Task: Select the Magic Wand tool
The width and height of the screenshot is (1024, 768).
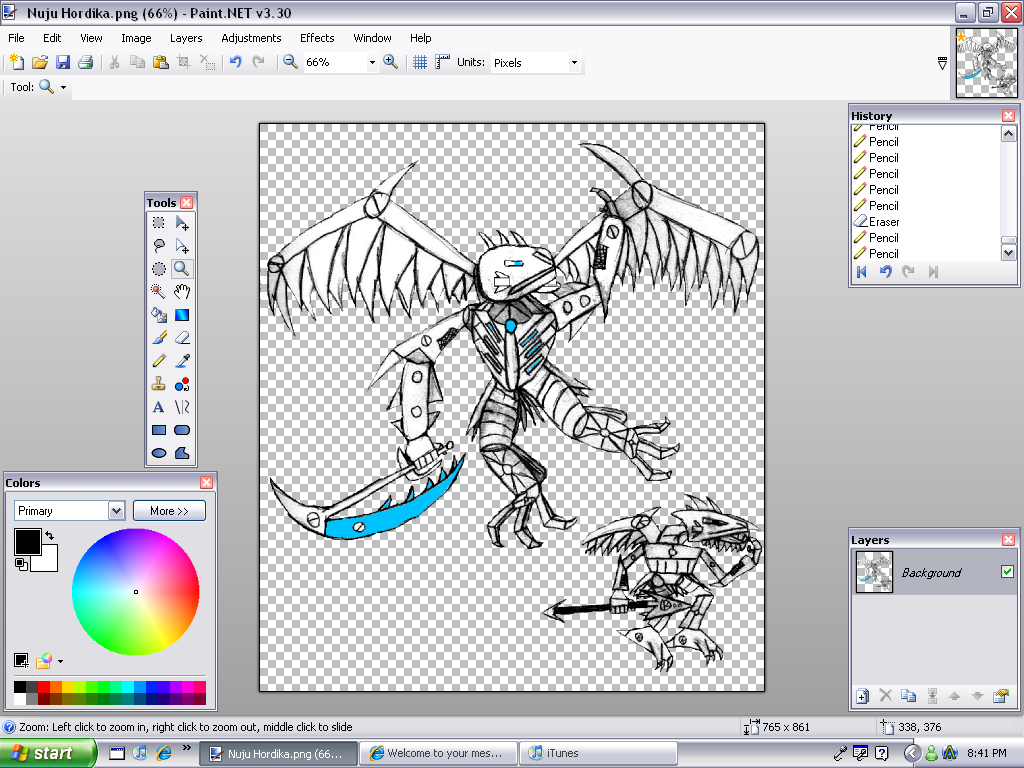Action: coord(158,291)
